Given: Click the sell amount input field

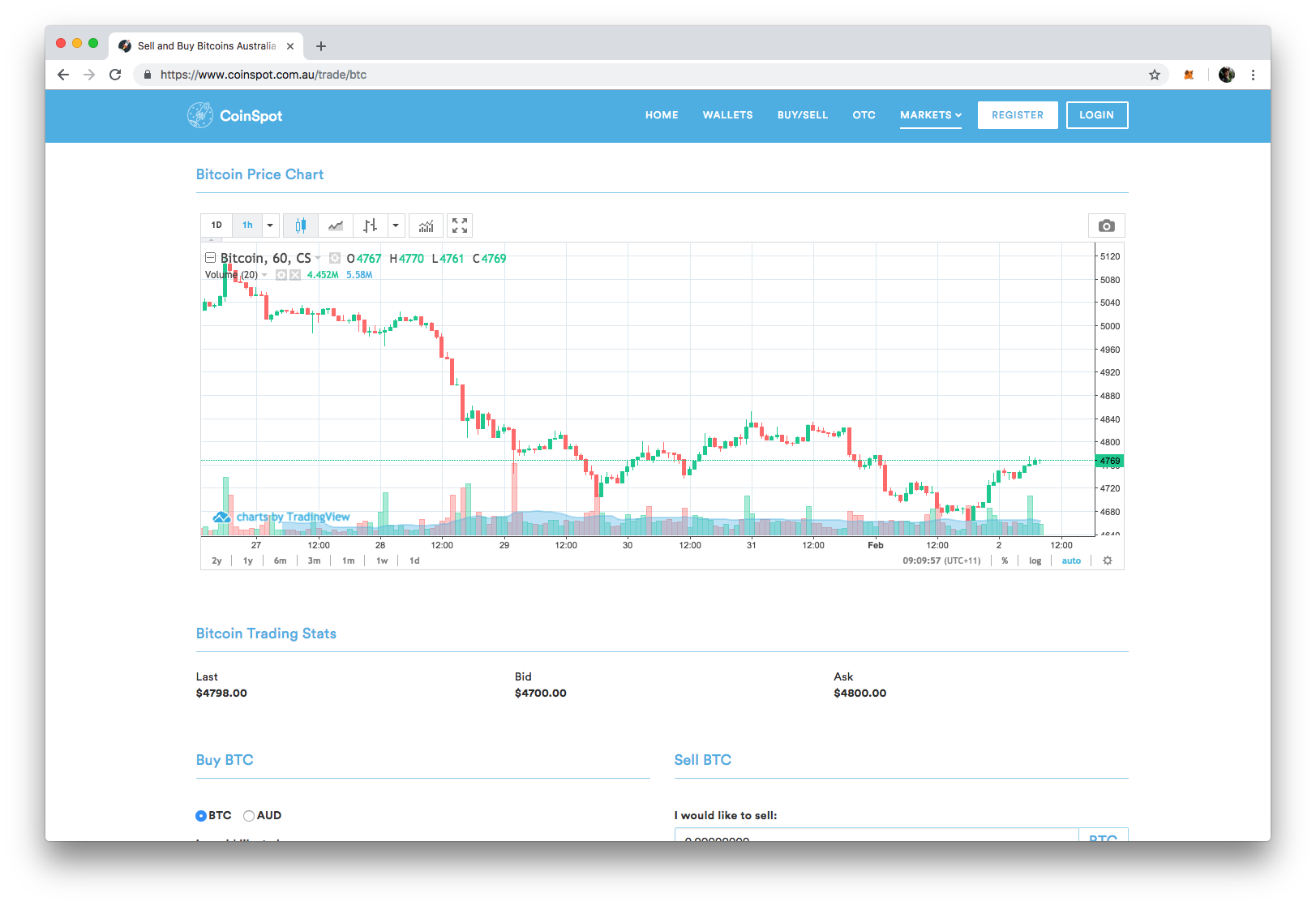Looking at the screenshot, I should [877, 835].
